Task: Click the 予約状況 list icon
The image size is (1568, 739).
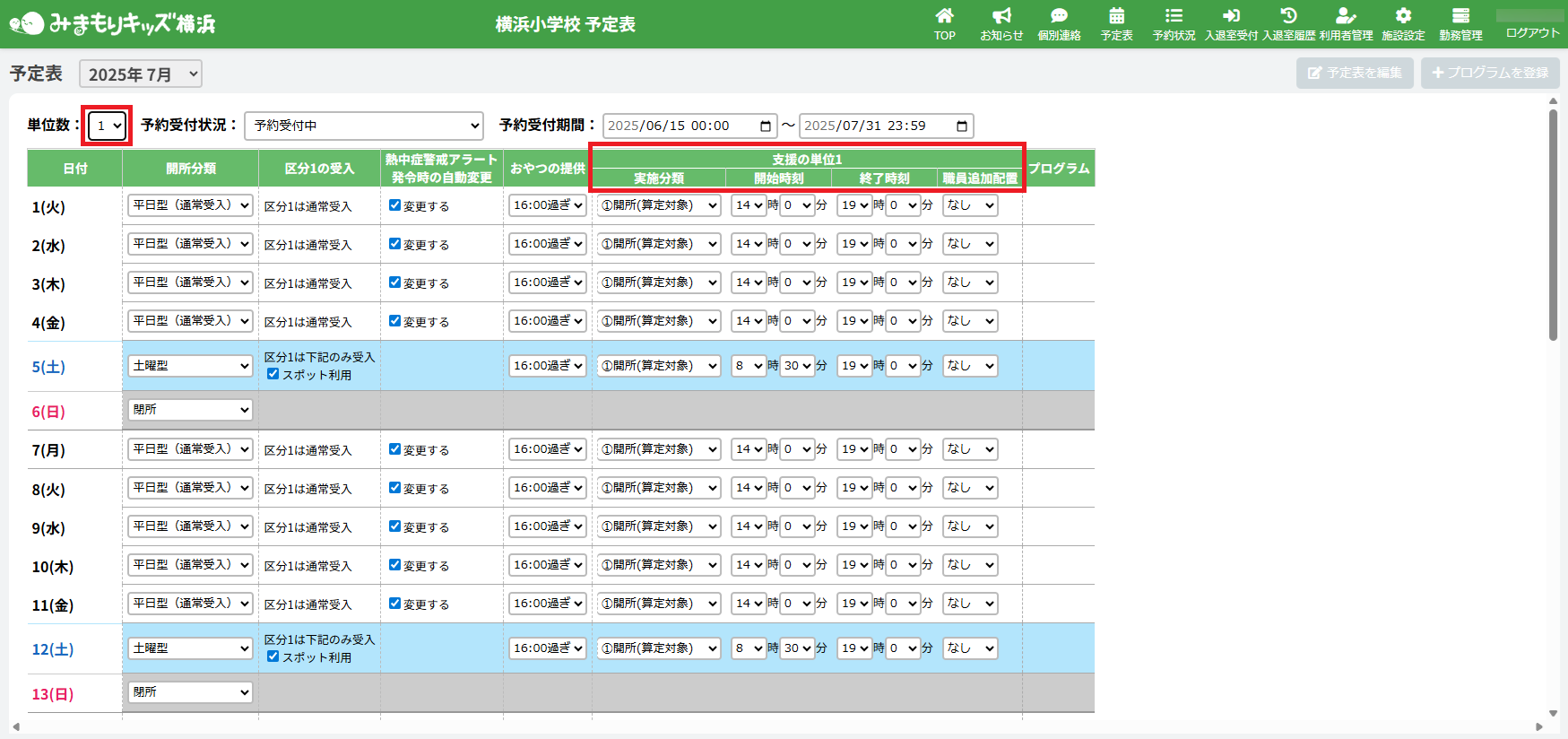Action: tap(1174, 16)
